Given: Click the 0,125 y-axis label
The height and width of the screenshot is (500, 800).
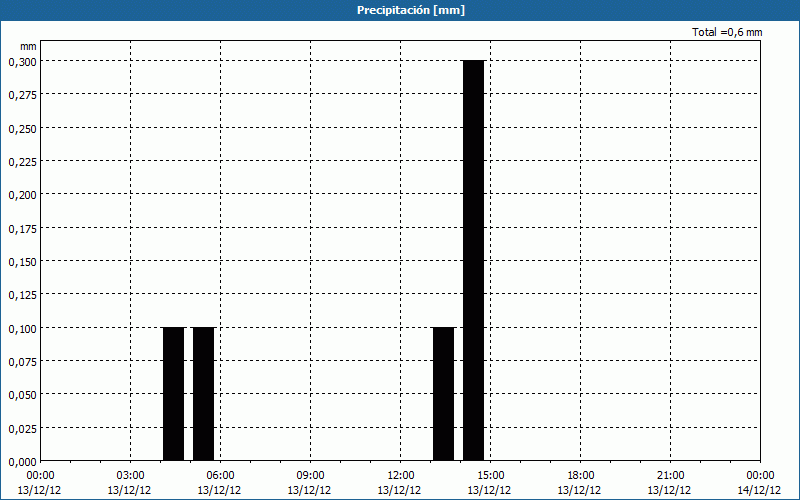Looking at the screenshot, I should pyautogui.click(x=22, y=295).
